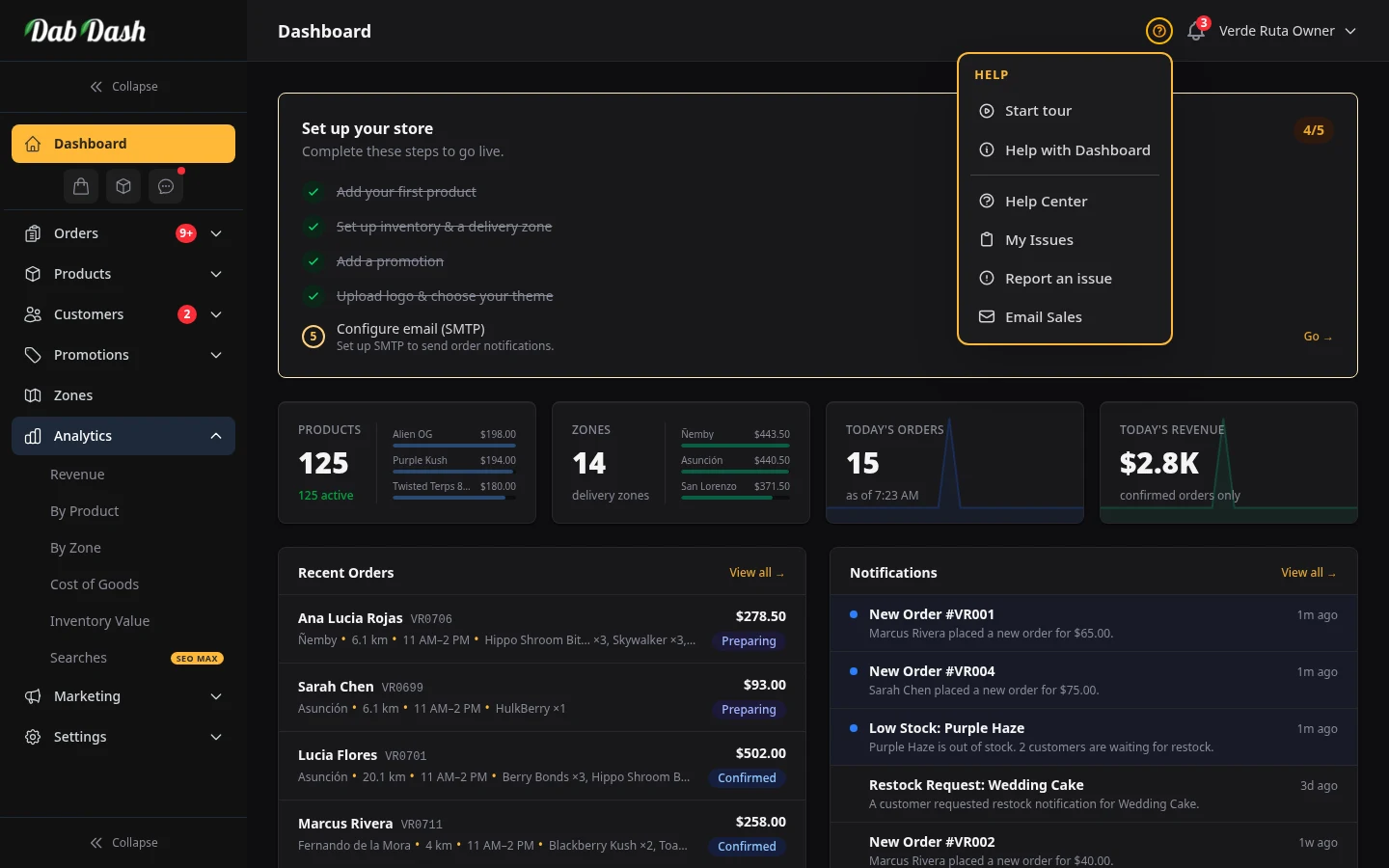Click the notification bell icon

pyautogui.click(x=1195, y=31)
